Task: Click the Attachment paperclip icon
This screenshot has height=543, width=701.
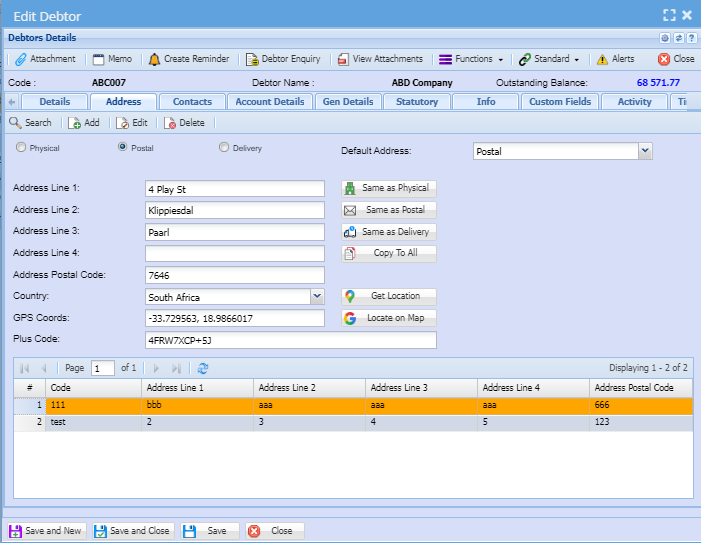Action: (x=21, y=59)
